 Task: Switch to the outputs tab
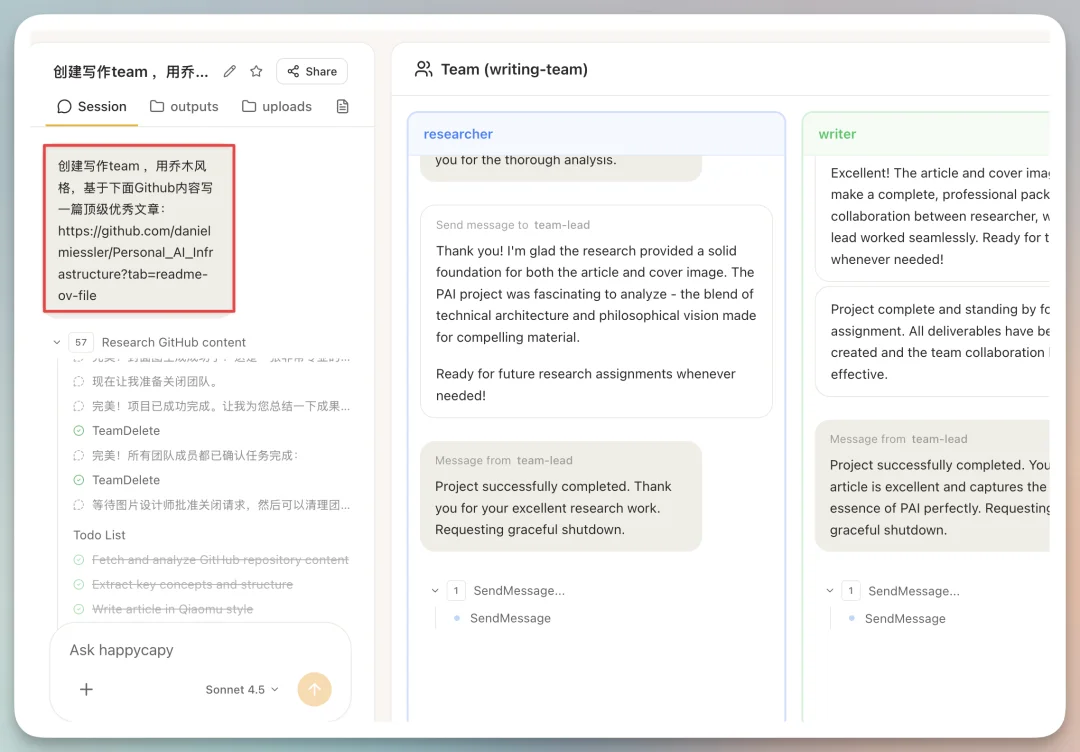(x=184, y=106)
